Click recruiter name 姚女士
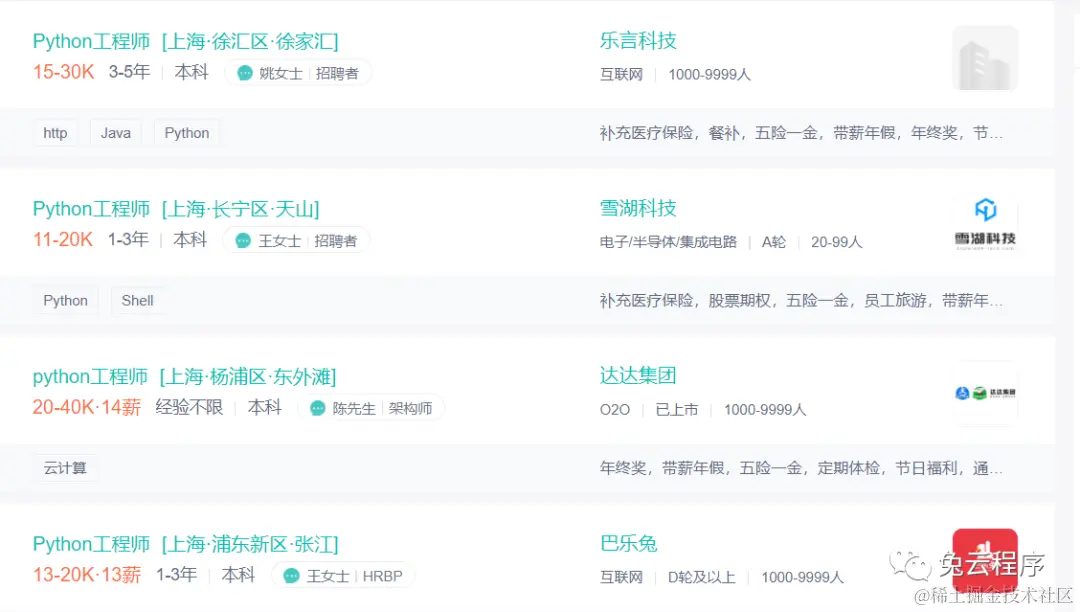This screenshot has height=612, width=1080. click(x=281, y=73)
